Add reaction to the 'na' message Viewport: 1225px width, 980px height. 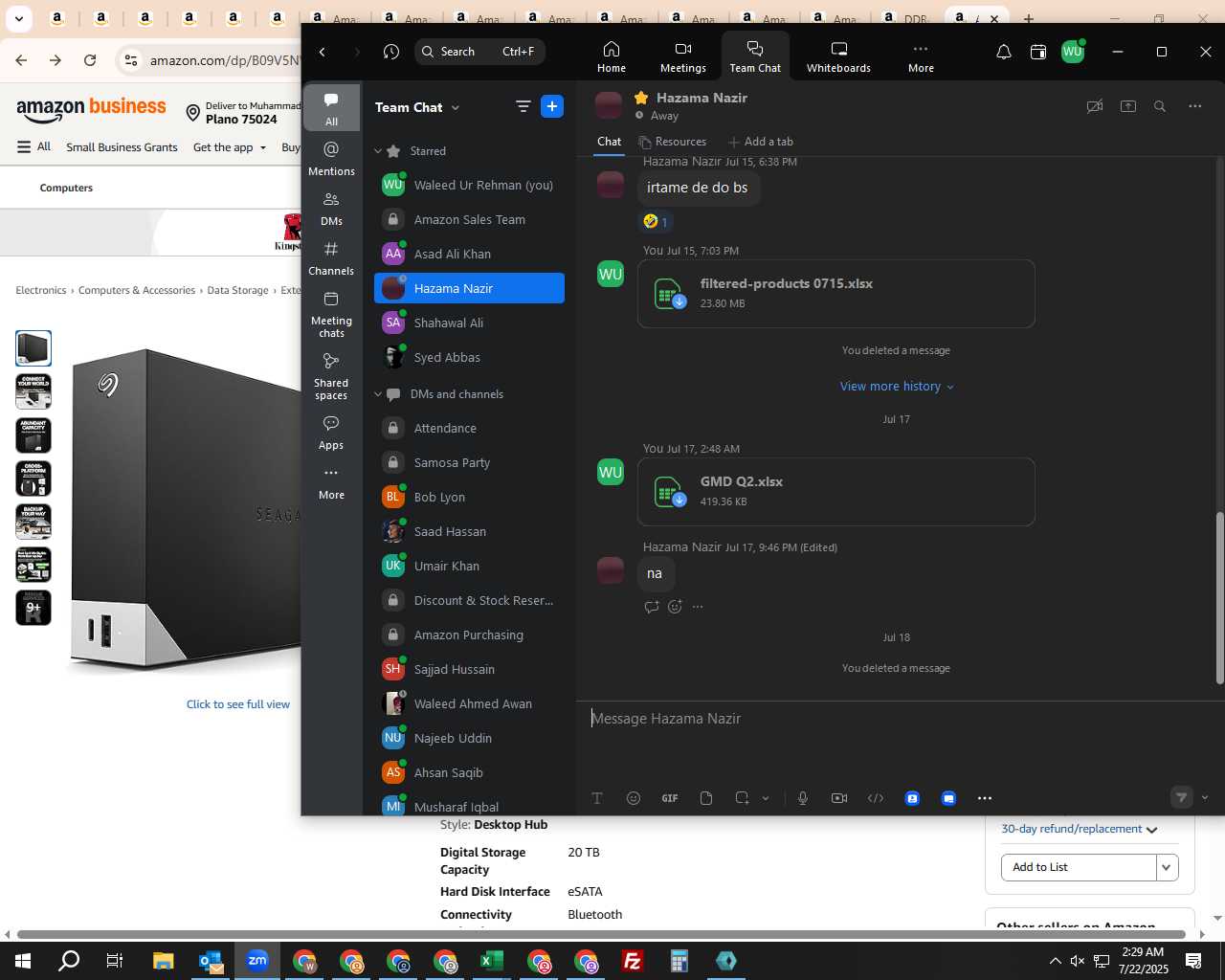pyautogui.click(x=675, y=607)
